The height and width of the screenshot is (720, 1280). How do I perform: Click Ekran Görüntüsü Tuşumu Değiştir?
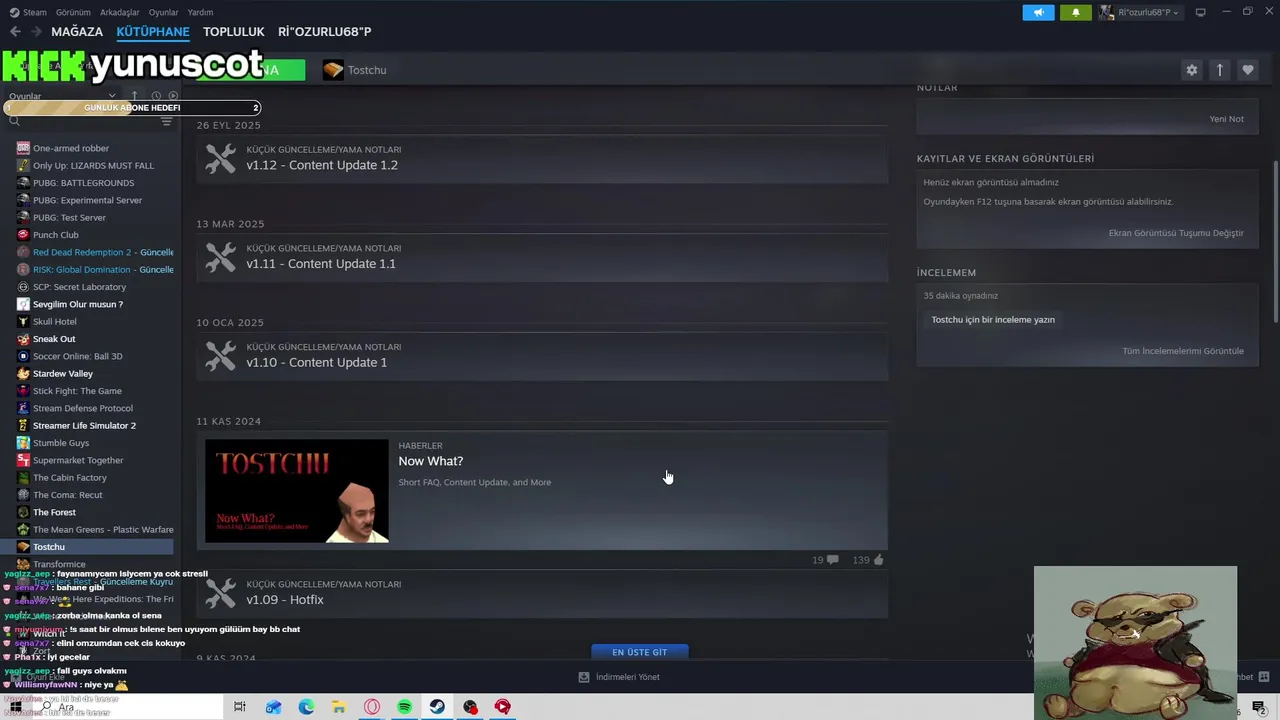1176,233
